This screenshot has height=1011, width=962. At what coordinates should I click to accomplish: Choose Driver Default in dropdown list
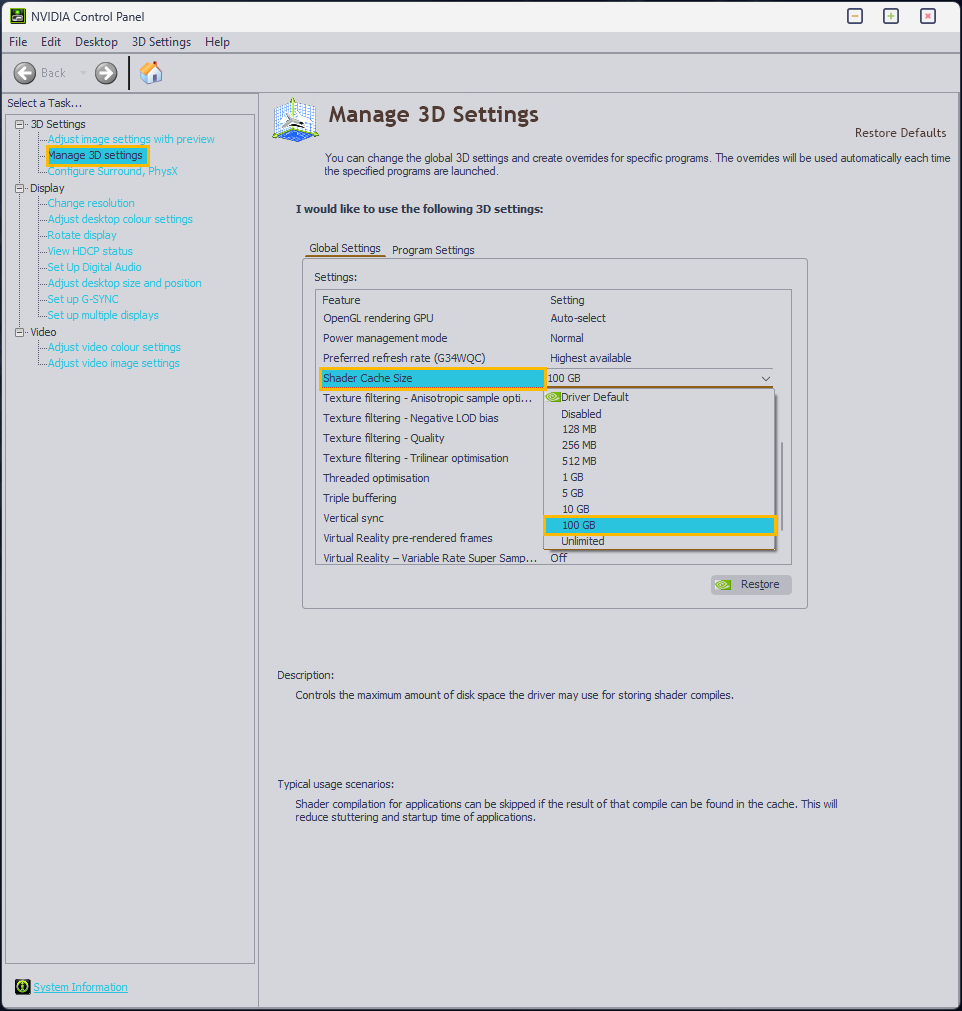(659, 397)
